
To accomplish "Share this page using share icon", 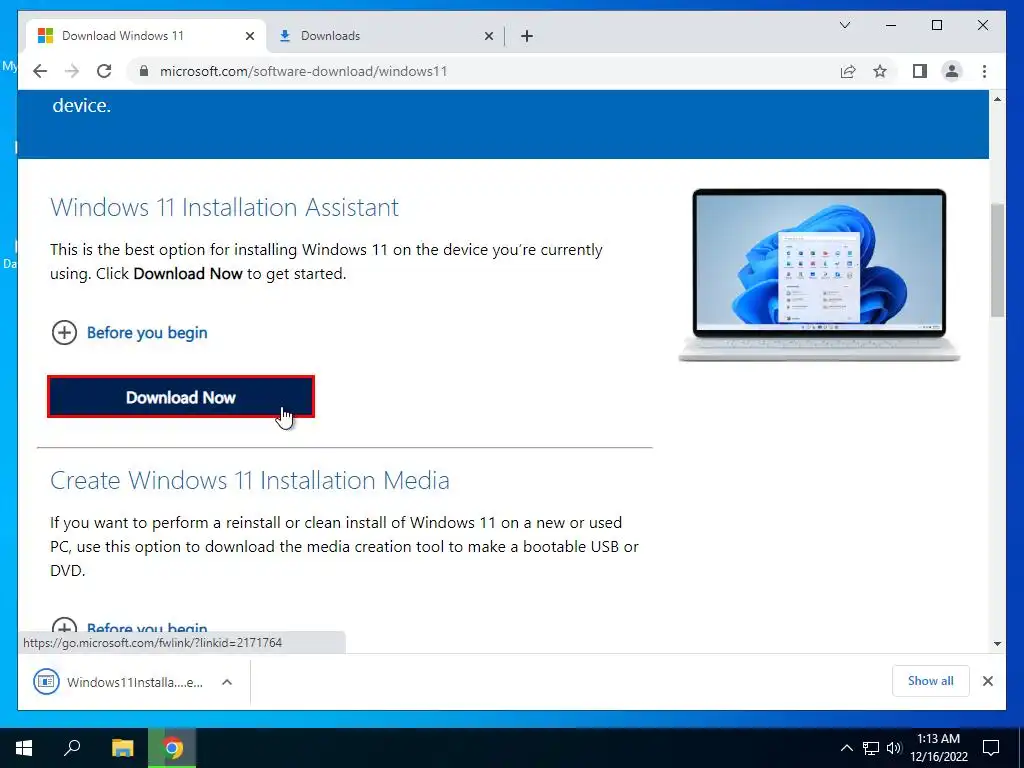I will click(x=848, y=71).
